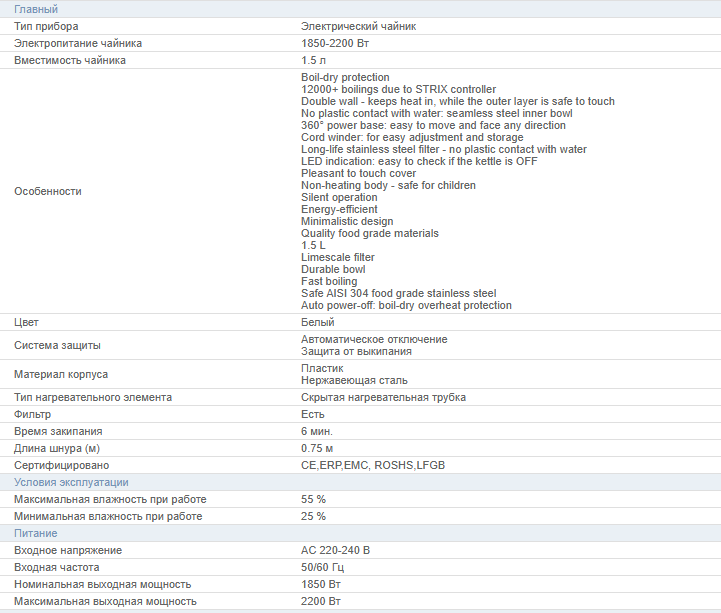Click the "Limescale filter" feature text
This screenshot has height=613, width=721.
[338, 257]
